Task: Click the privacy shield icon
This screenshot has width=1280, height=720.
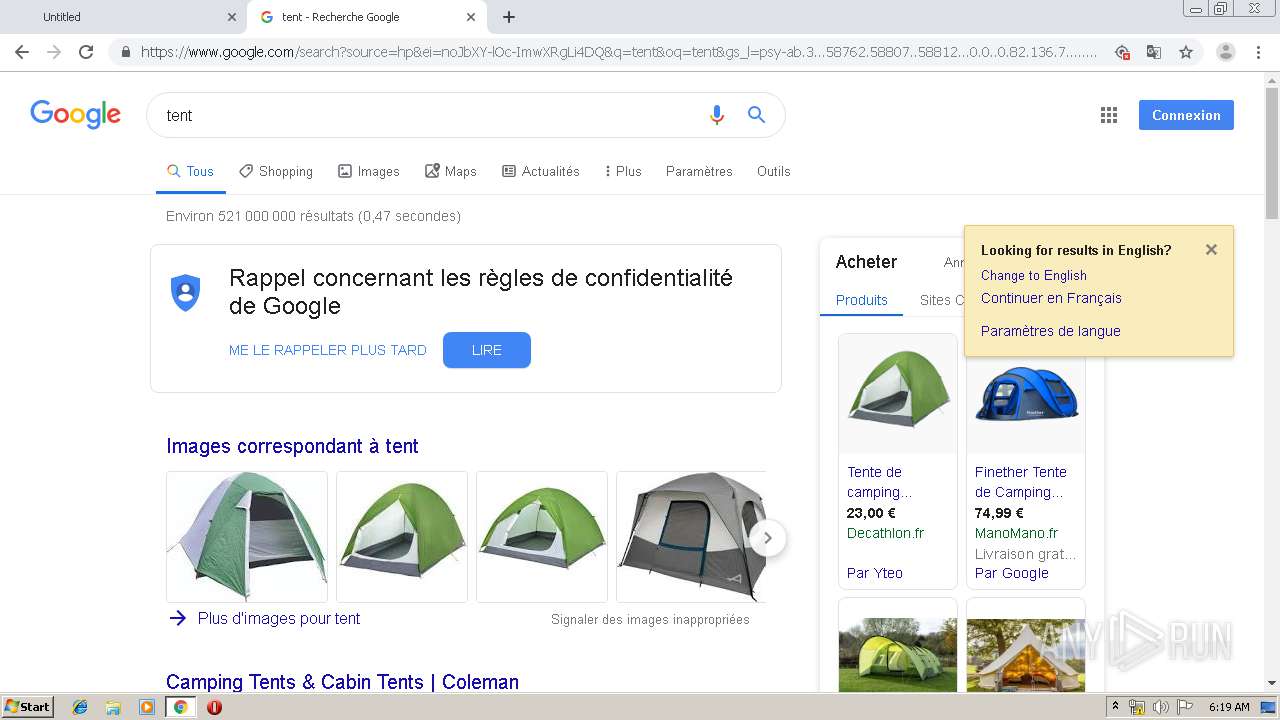Action: [186, 292]
